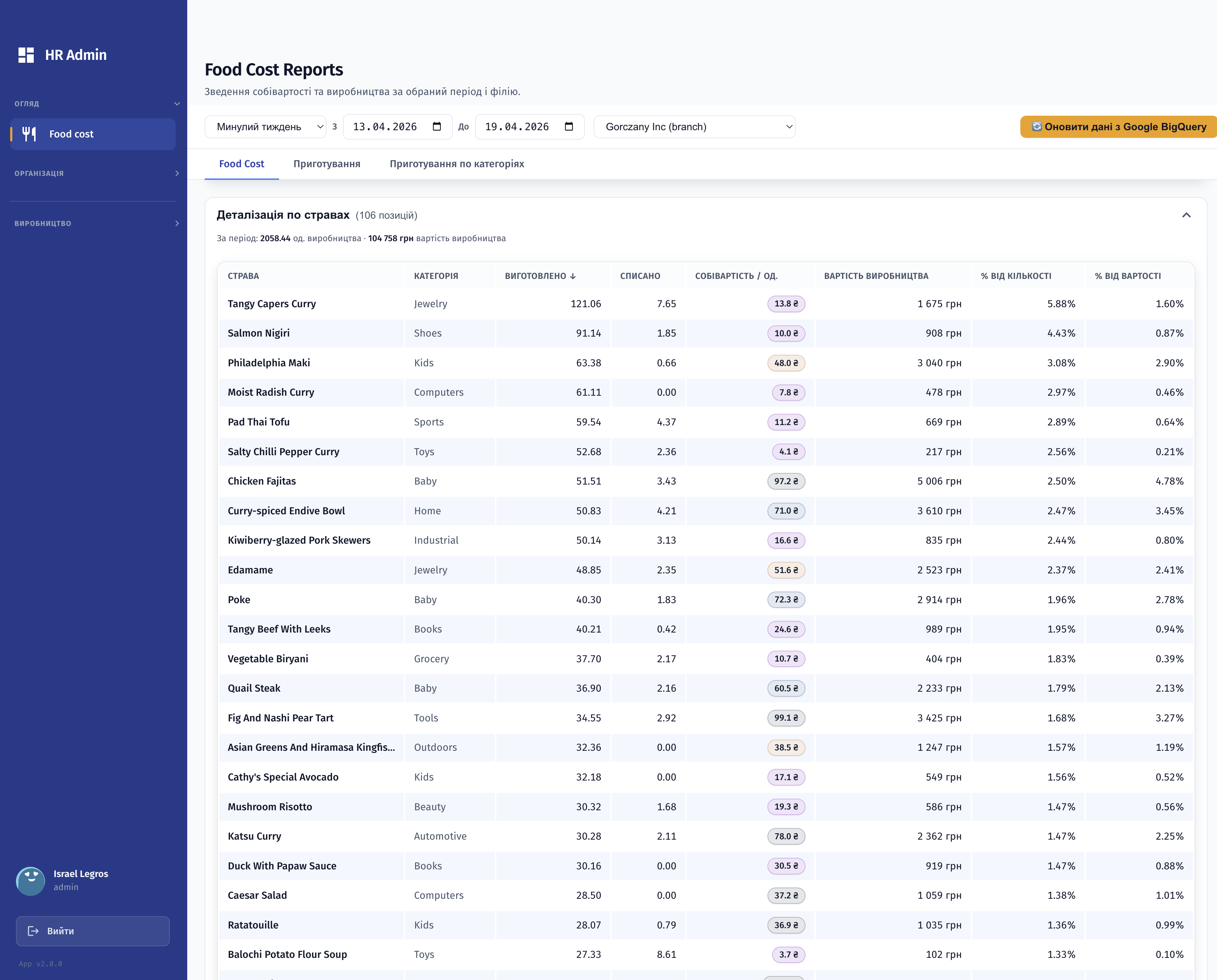Viewport: 1217px width, 980px height.
Task: Click the Pad Thai Tofu dish name
Action: click(259, 422)
